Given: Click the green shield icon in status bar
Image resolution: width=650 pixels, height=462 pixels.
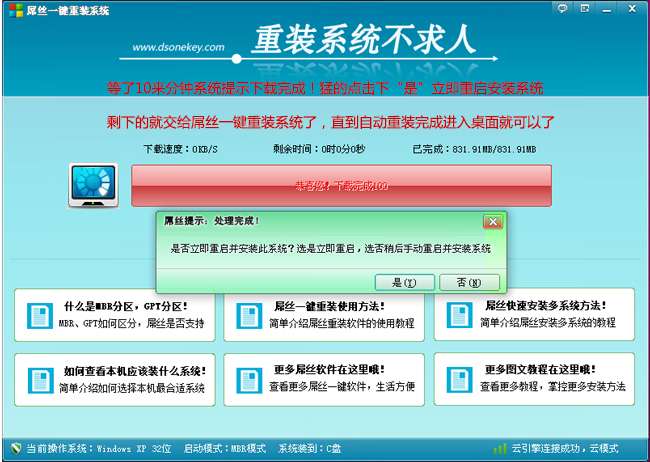Looking at the screenshot, I should tap(14, 449).
